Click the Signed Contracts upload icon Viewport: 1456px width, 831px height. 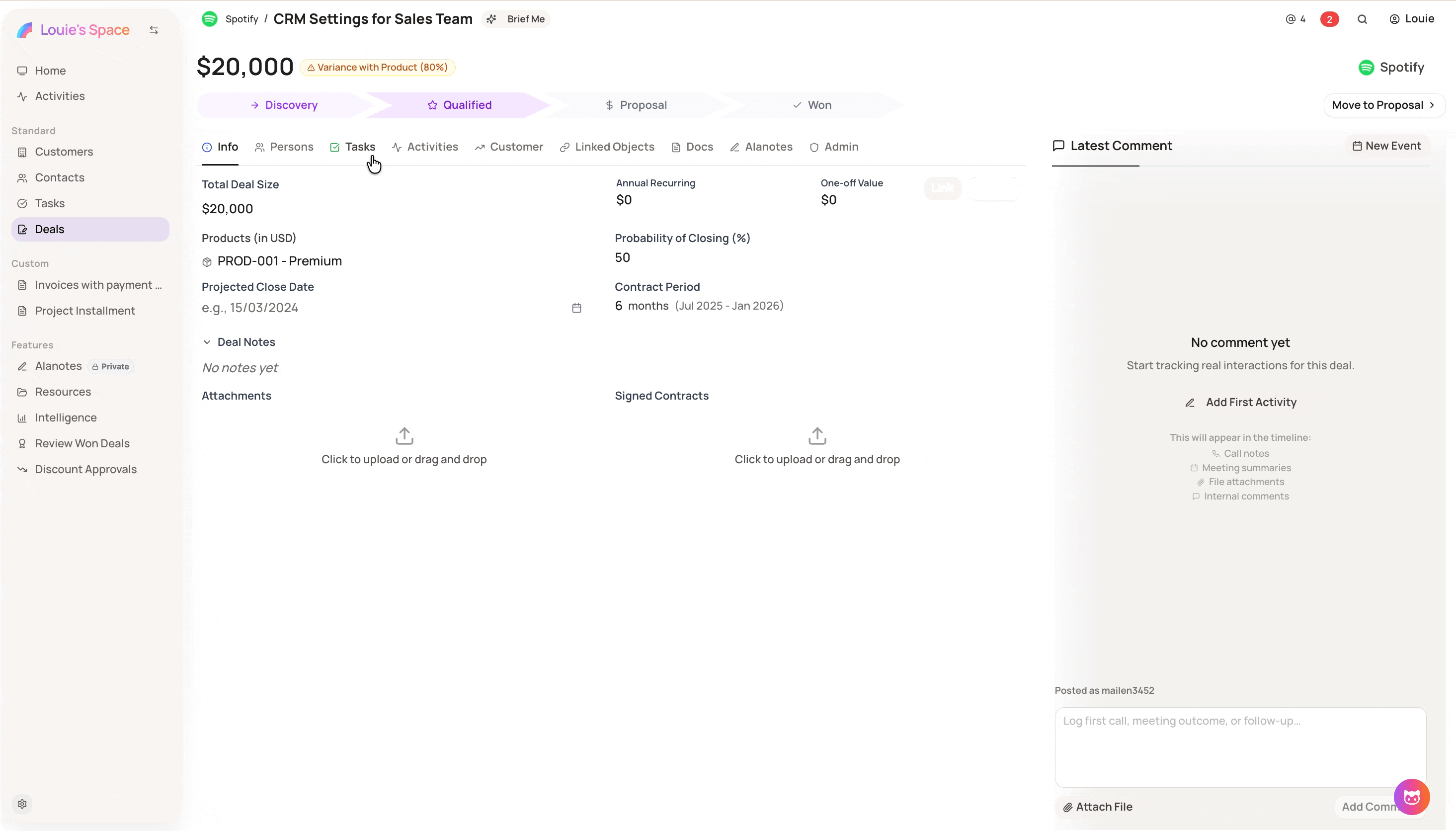(x=817, y=436)
